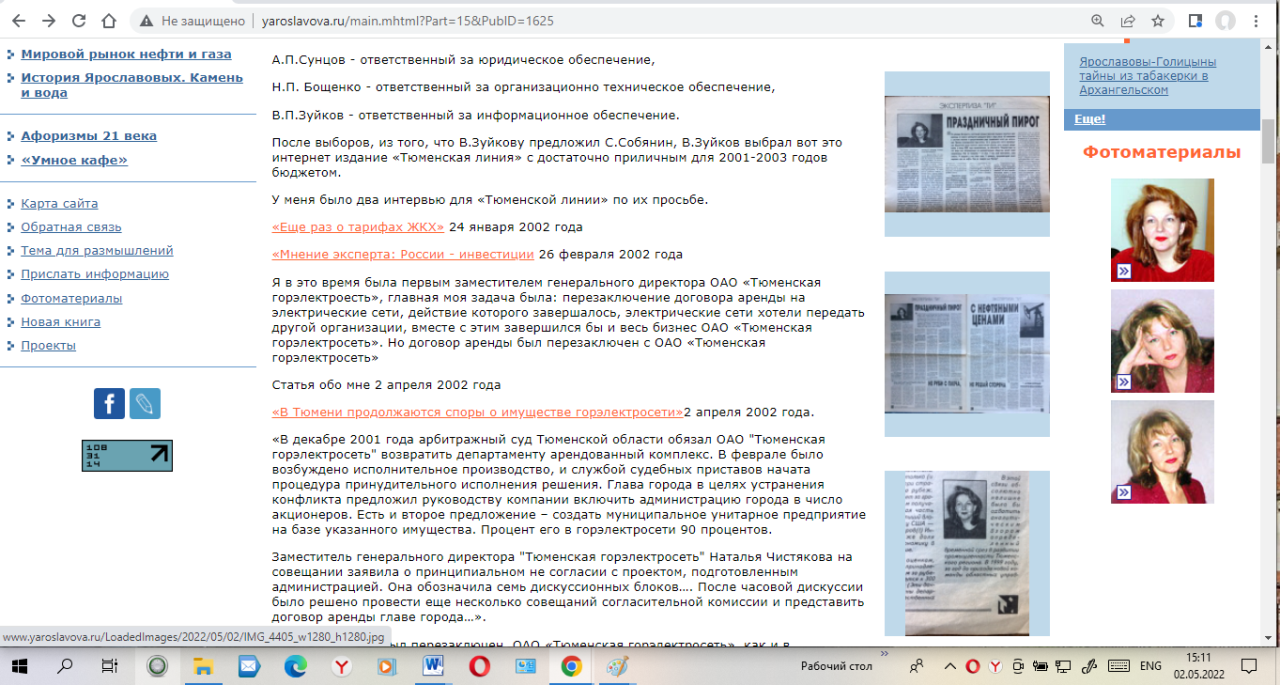This screenshot has width=1280, height=685.
Task: Click the Еще! link in sidebar
Action: (1090, 118)
